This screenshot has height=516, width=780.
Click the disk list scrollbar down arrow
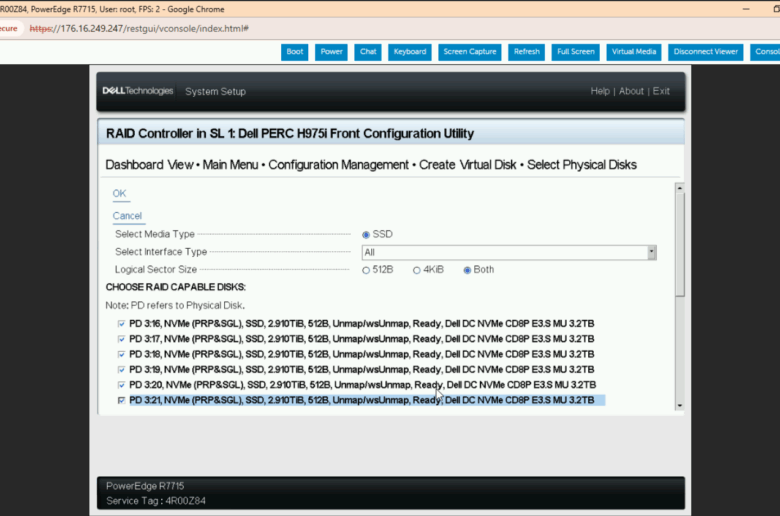pyautogui.click(x=680, y=406)
